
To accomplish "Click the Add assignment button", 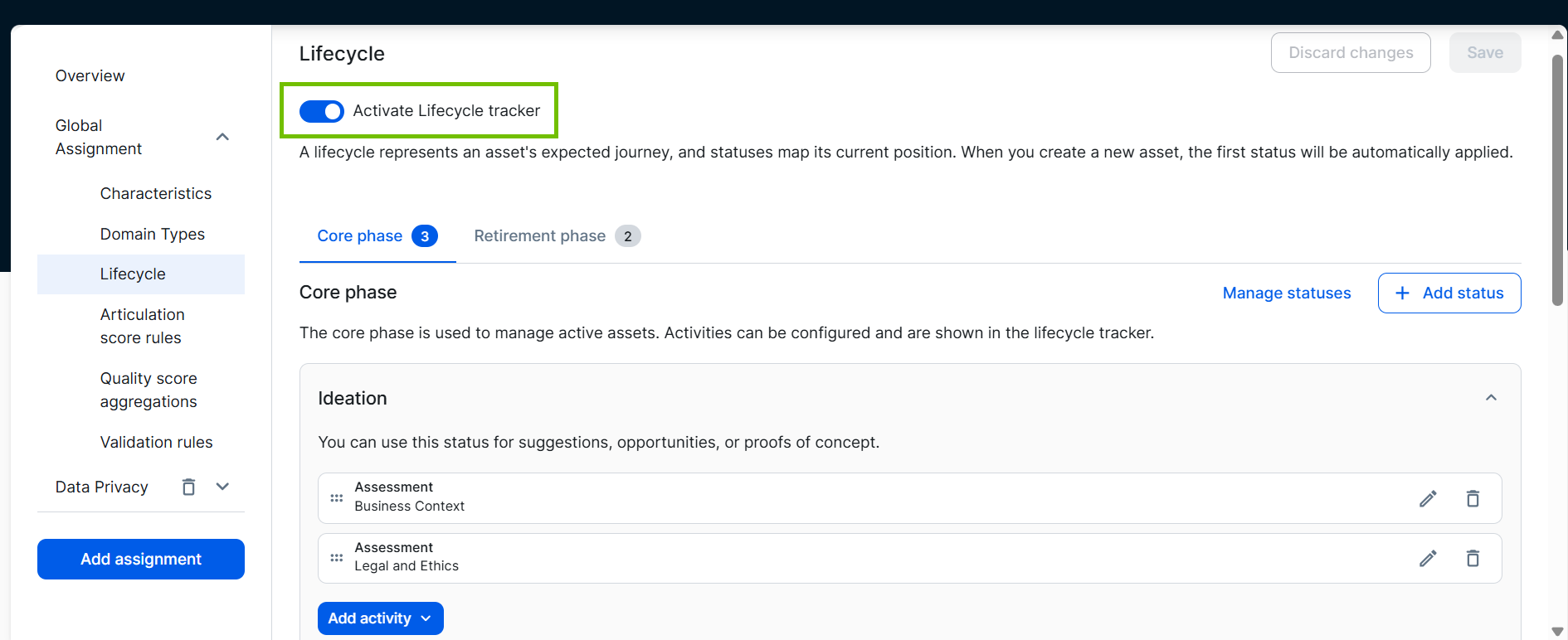I will [141, 559].
